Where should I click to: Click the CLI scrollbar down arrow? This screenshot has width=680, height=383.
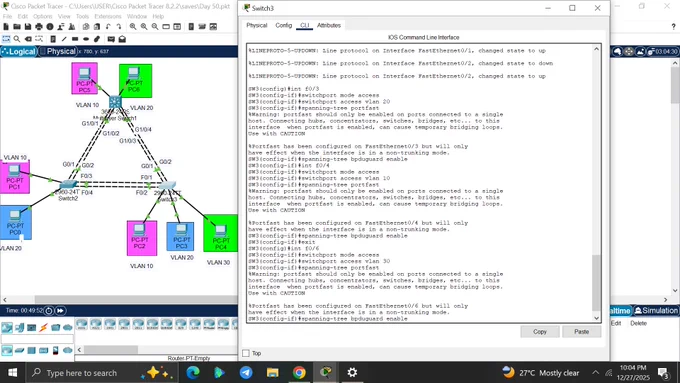(596, 318)
